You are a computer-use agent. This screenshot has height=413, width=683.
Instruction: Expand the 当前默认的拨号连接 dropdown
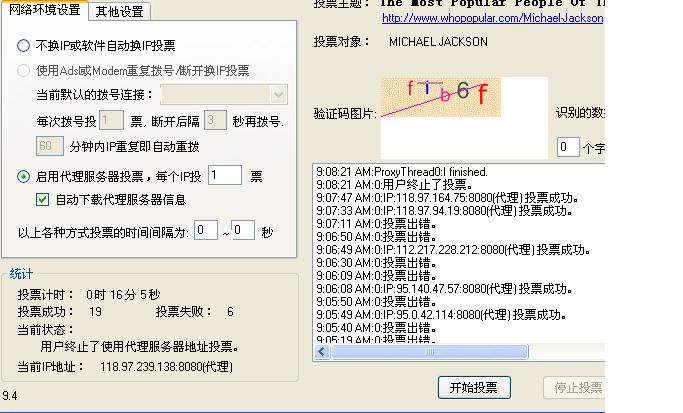pos(278,95)
